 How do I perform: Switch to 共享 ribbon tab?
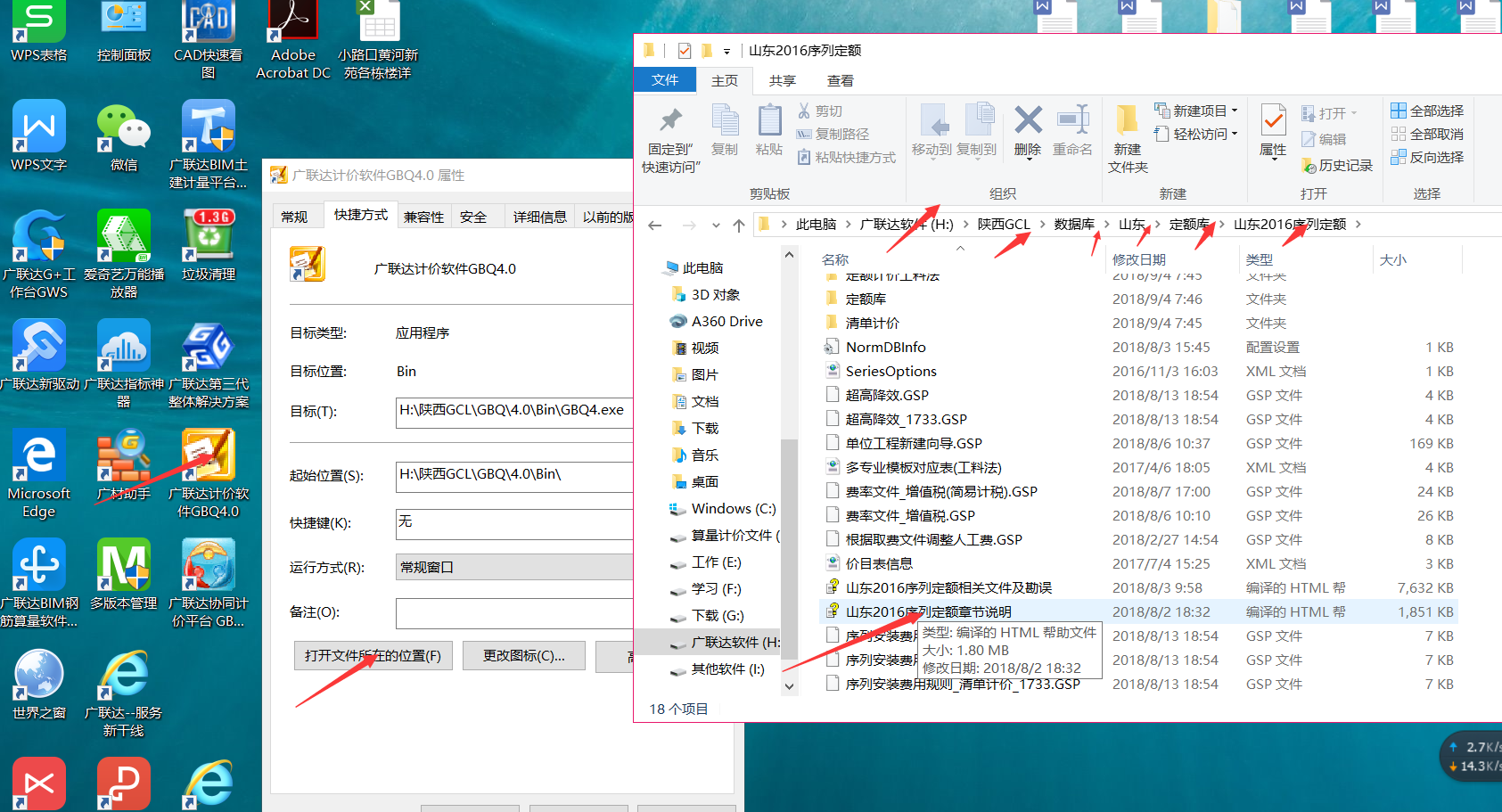[x=782, y=80]
